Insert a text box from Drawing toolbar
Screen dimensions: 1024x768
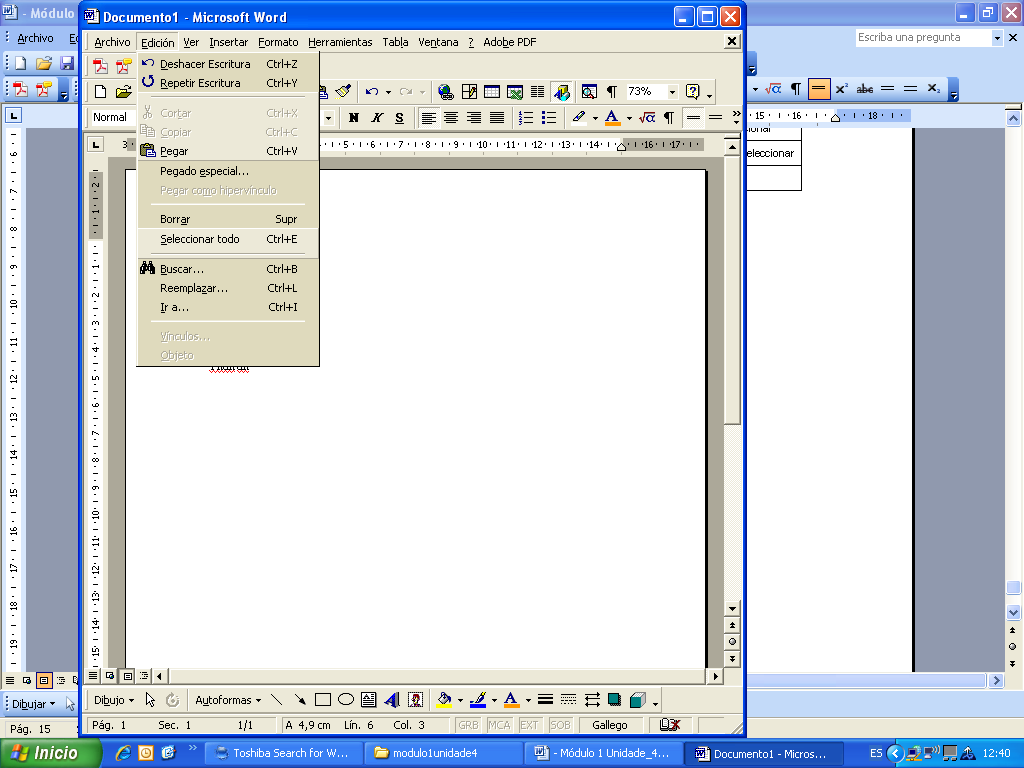point(368,700)
